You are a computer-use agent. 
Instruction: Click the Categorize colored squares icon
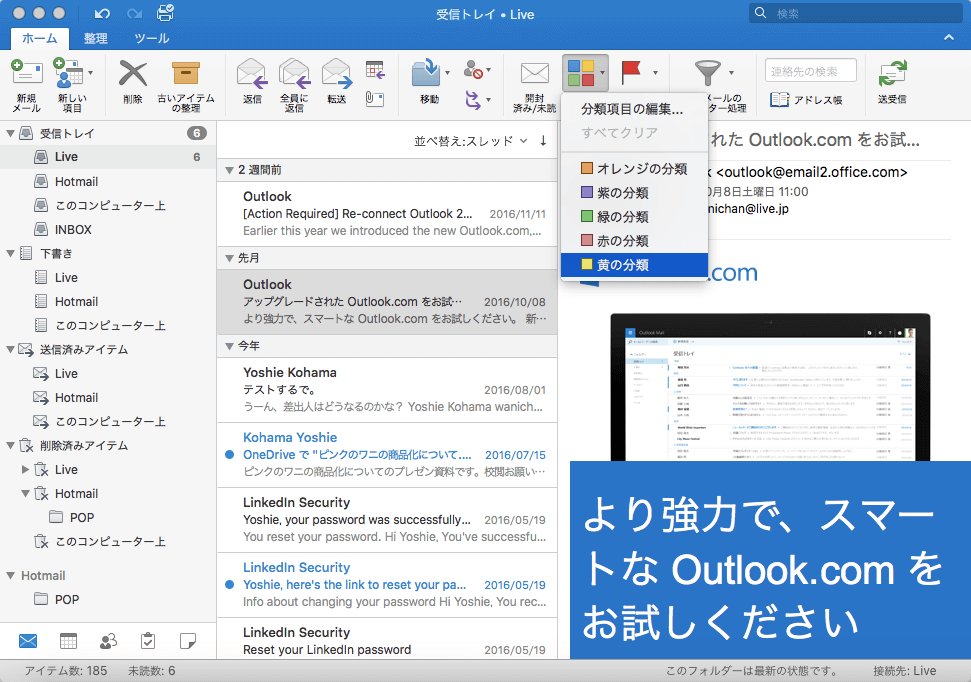coord(581,72)
